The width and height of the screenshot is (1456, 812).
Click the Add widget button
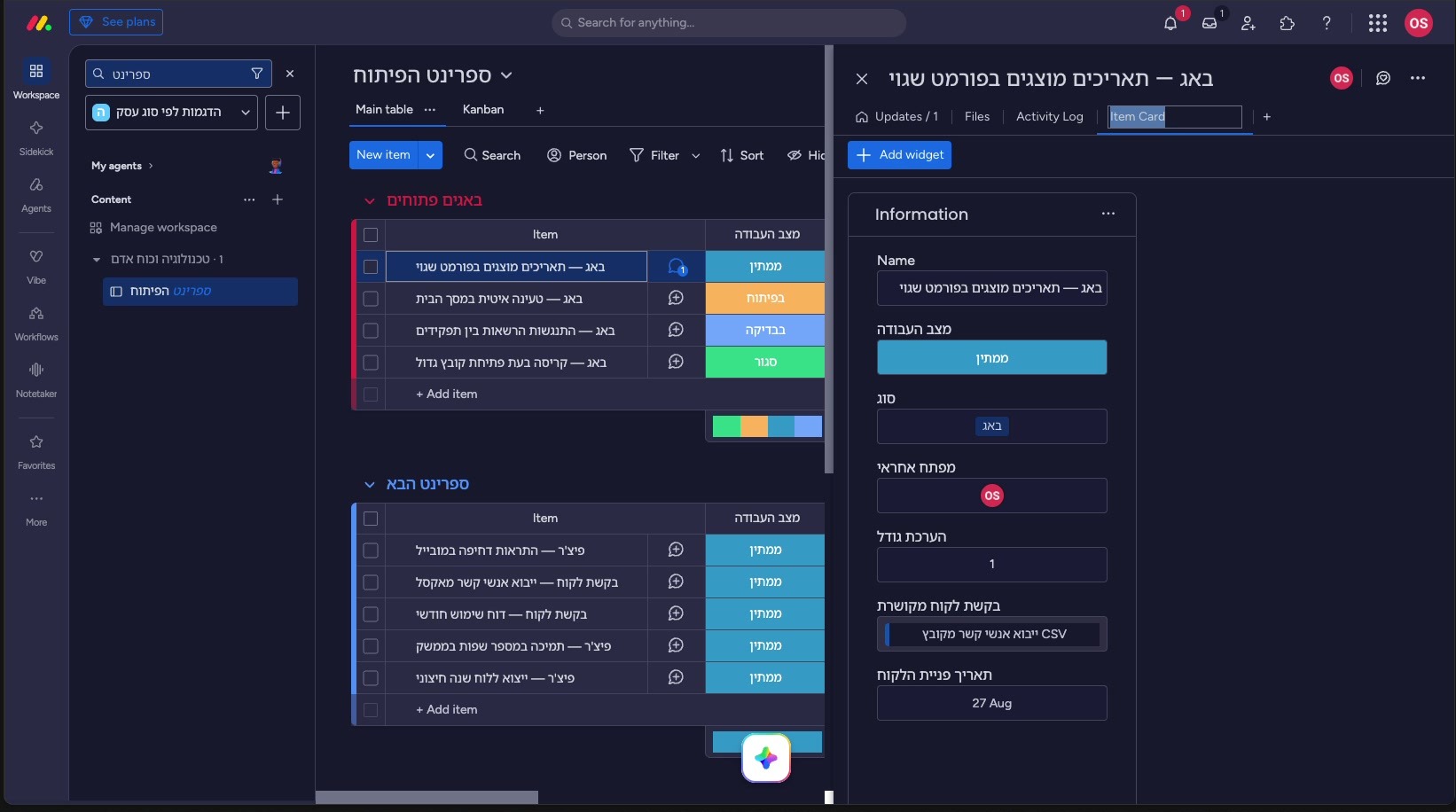(899, 155)
